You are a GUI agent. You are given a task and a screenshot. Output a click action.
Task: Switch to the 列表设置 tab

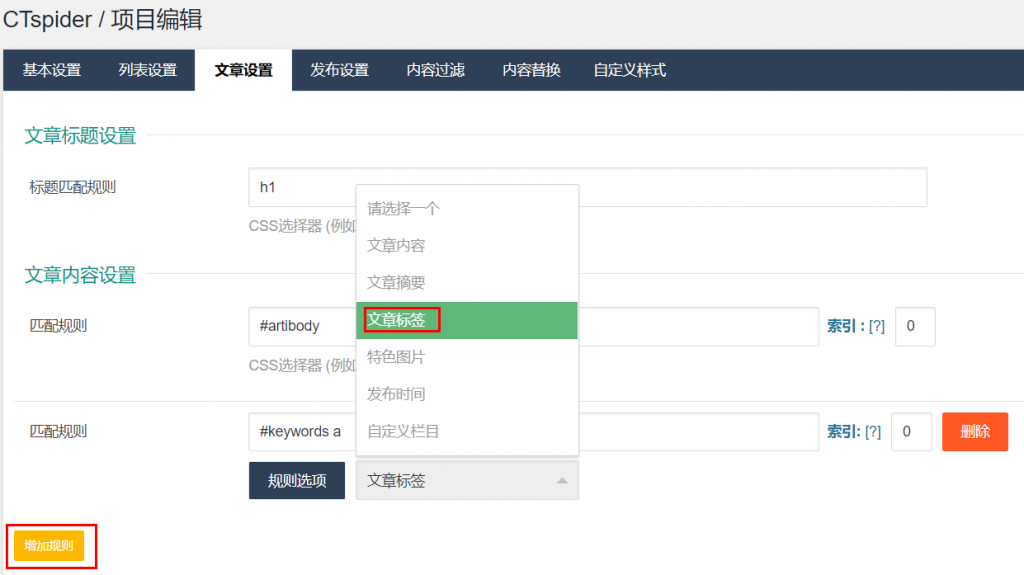point(148,70)
